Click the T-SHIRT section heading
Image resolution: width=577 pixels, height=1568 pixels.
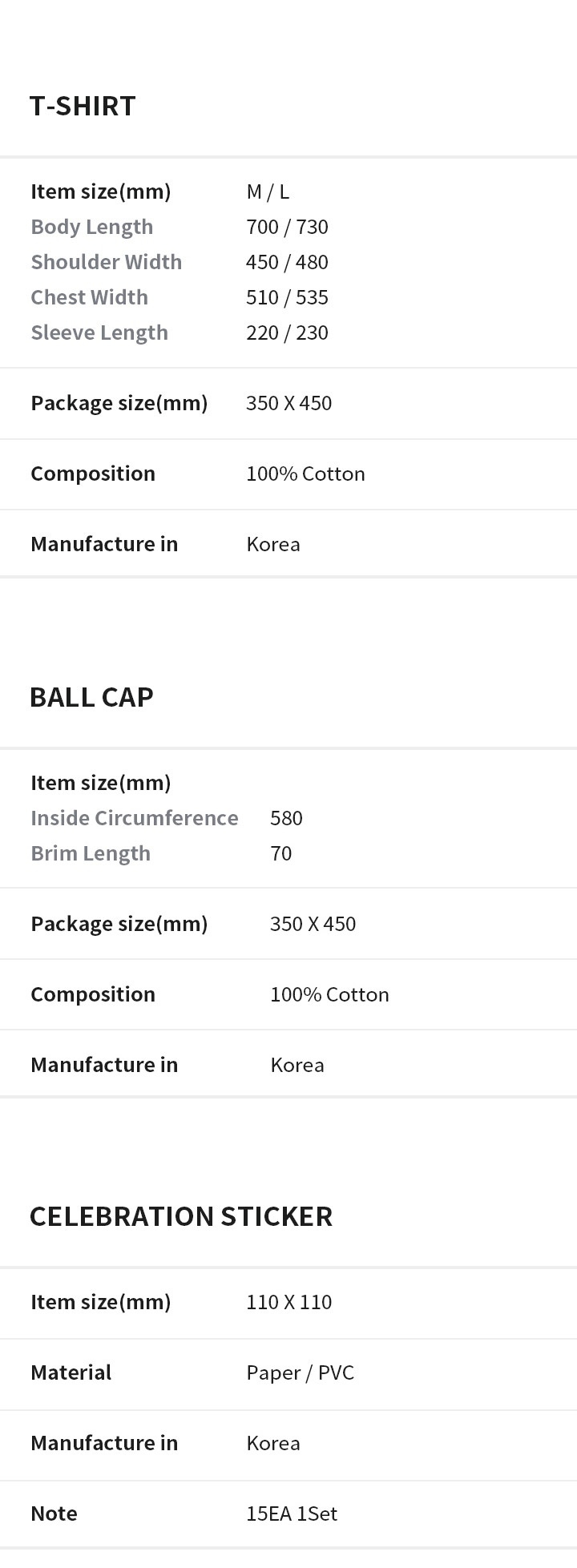click(83, 106)
